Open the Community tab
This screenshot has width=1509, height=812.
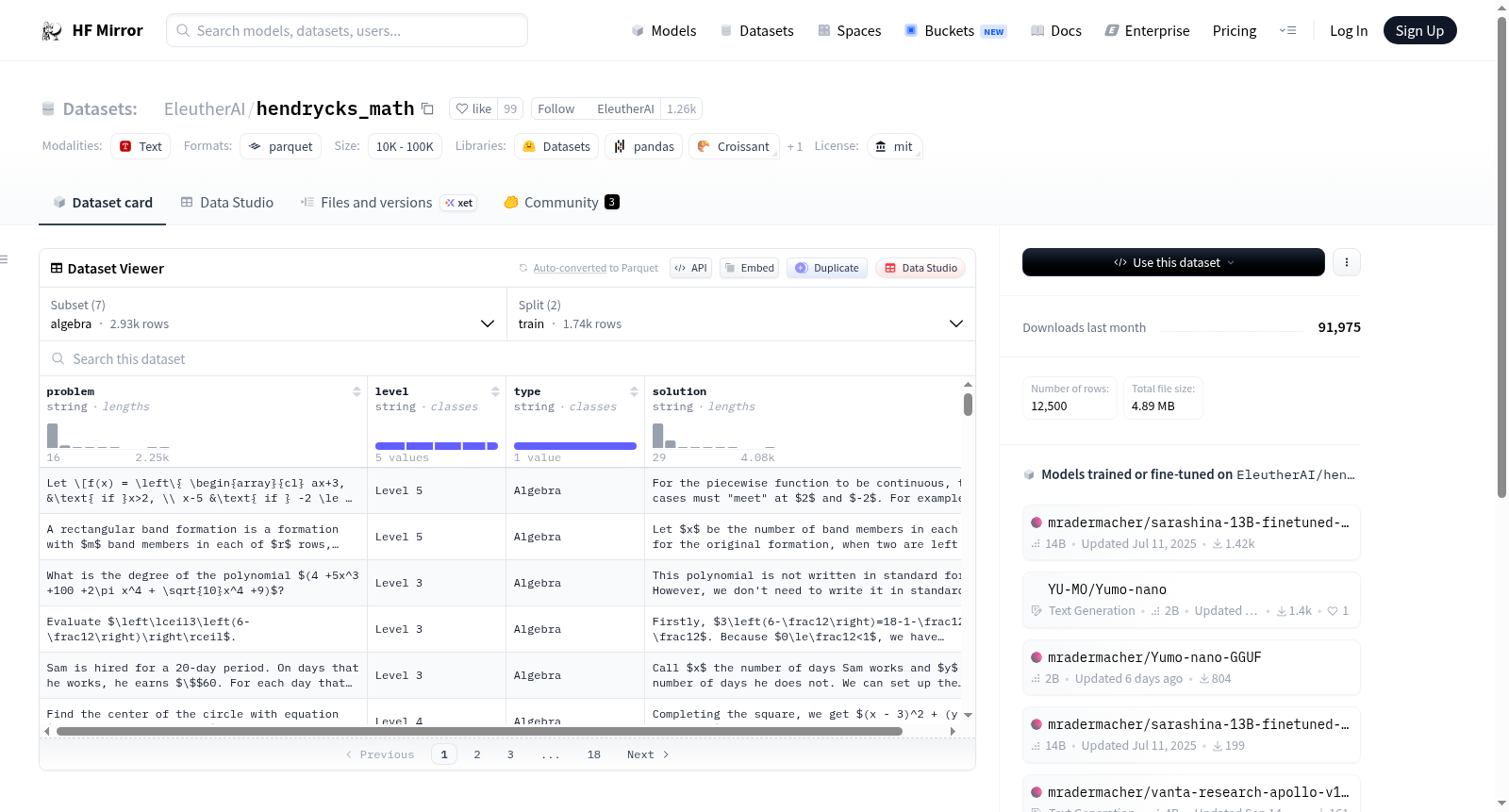click(x=562, y=203)
